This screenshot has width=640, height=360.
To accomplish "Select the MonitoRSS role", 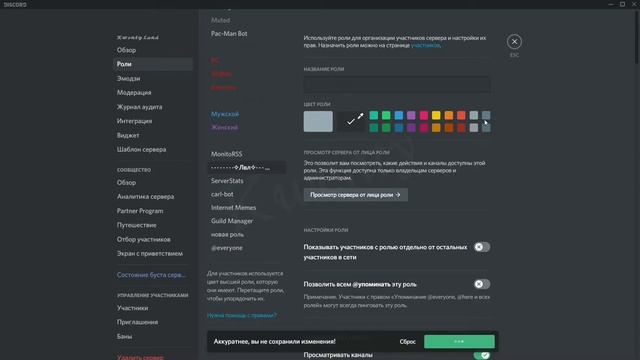I will tap(247, 154).
